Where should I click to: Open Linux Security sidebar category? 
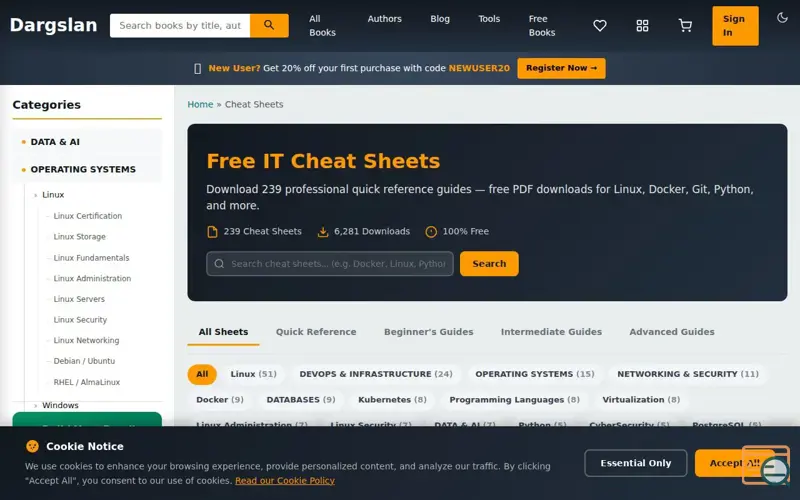(x=80, y=320)
